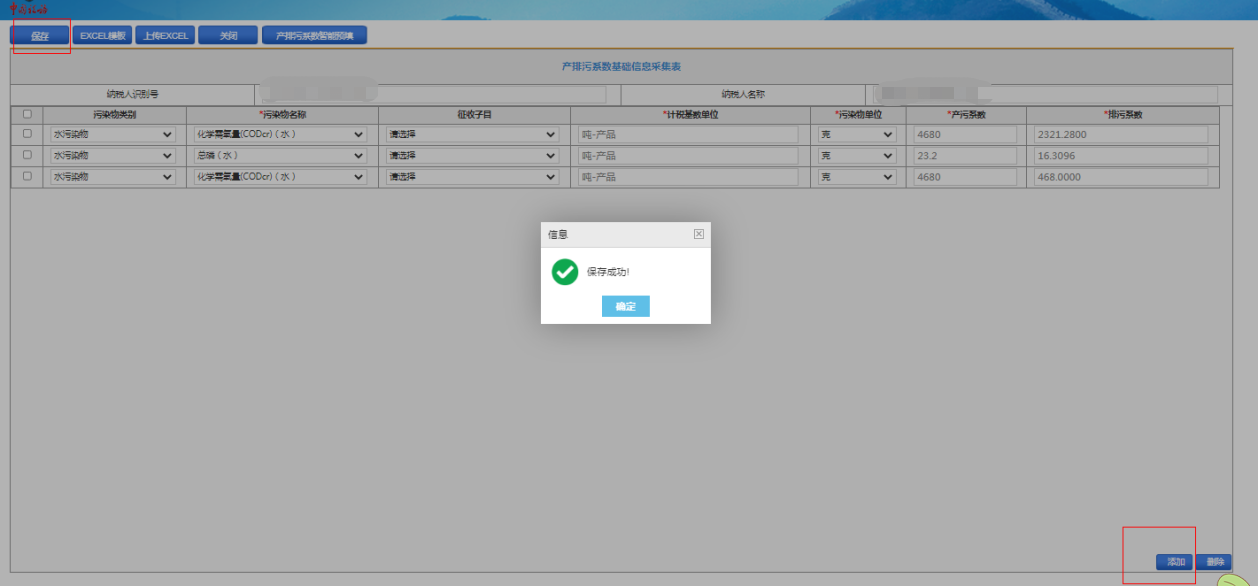The image size is (1258, 586).
Task: Click the 上传EXCEL toolbar button
Action: pos(165,36)
